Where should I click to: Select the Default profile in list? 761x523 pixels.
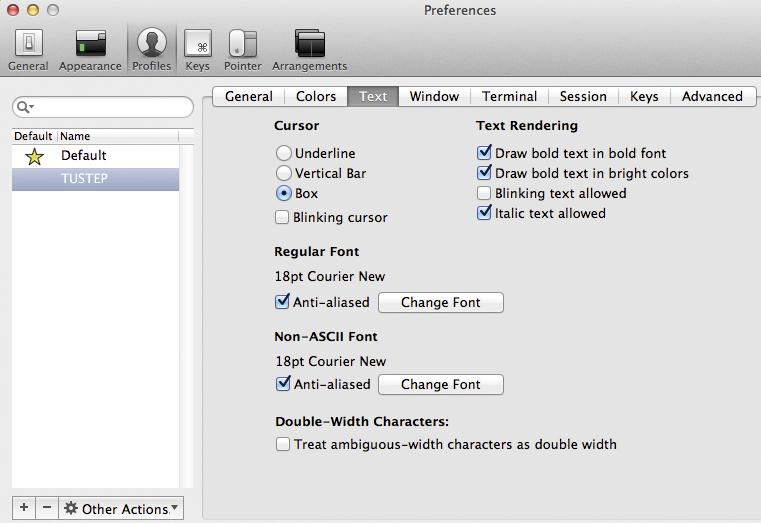click(x=84, y=156)
